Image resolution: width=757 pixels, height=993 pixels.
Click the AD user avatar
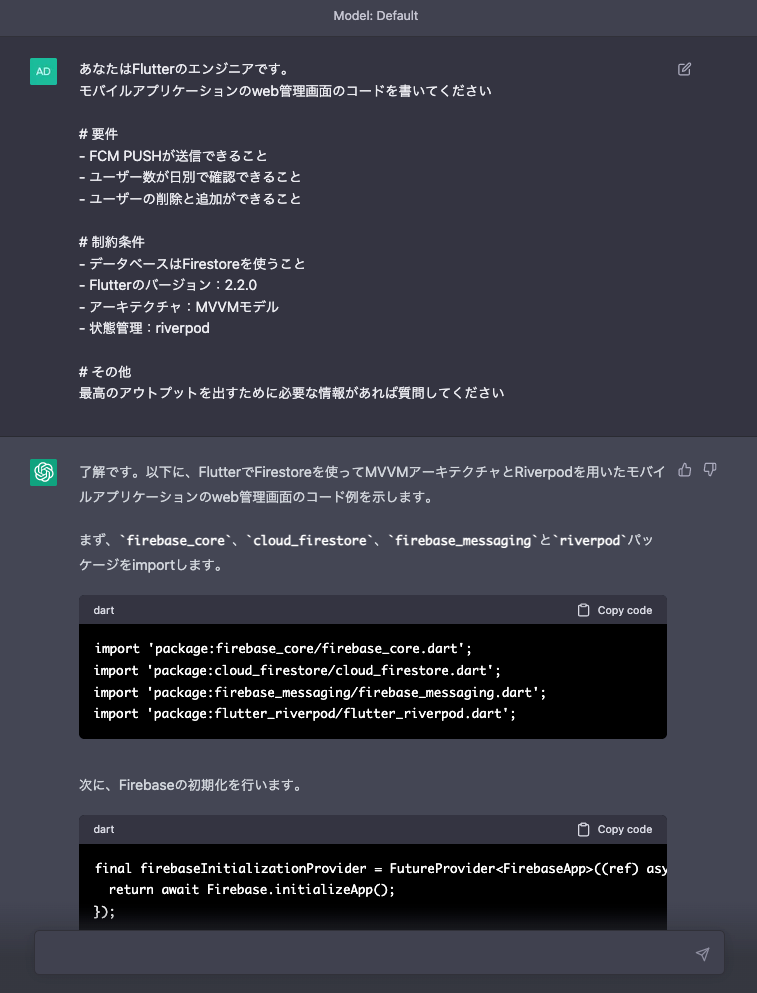44,72
